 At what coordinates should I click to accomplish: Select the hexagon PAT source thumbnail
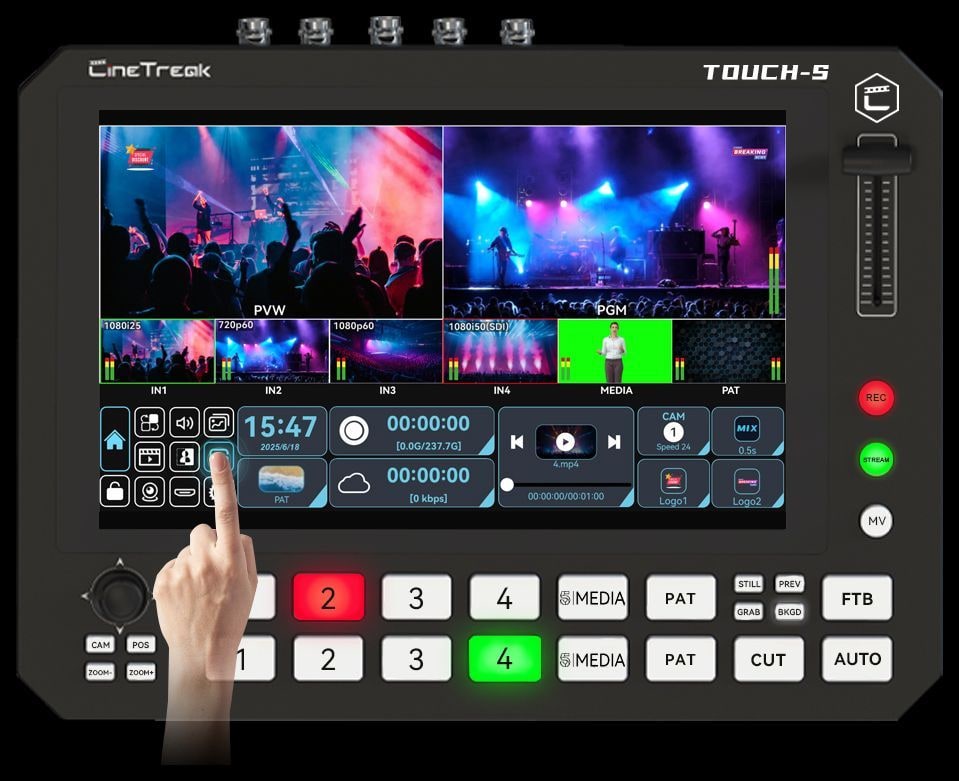[728, 352]
